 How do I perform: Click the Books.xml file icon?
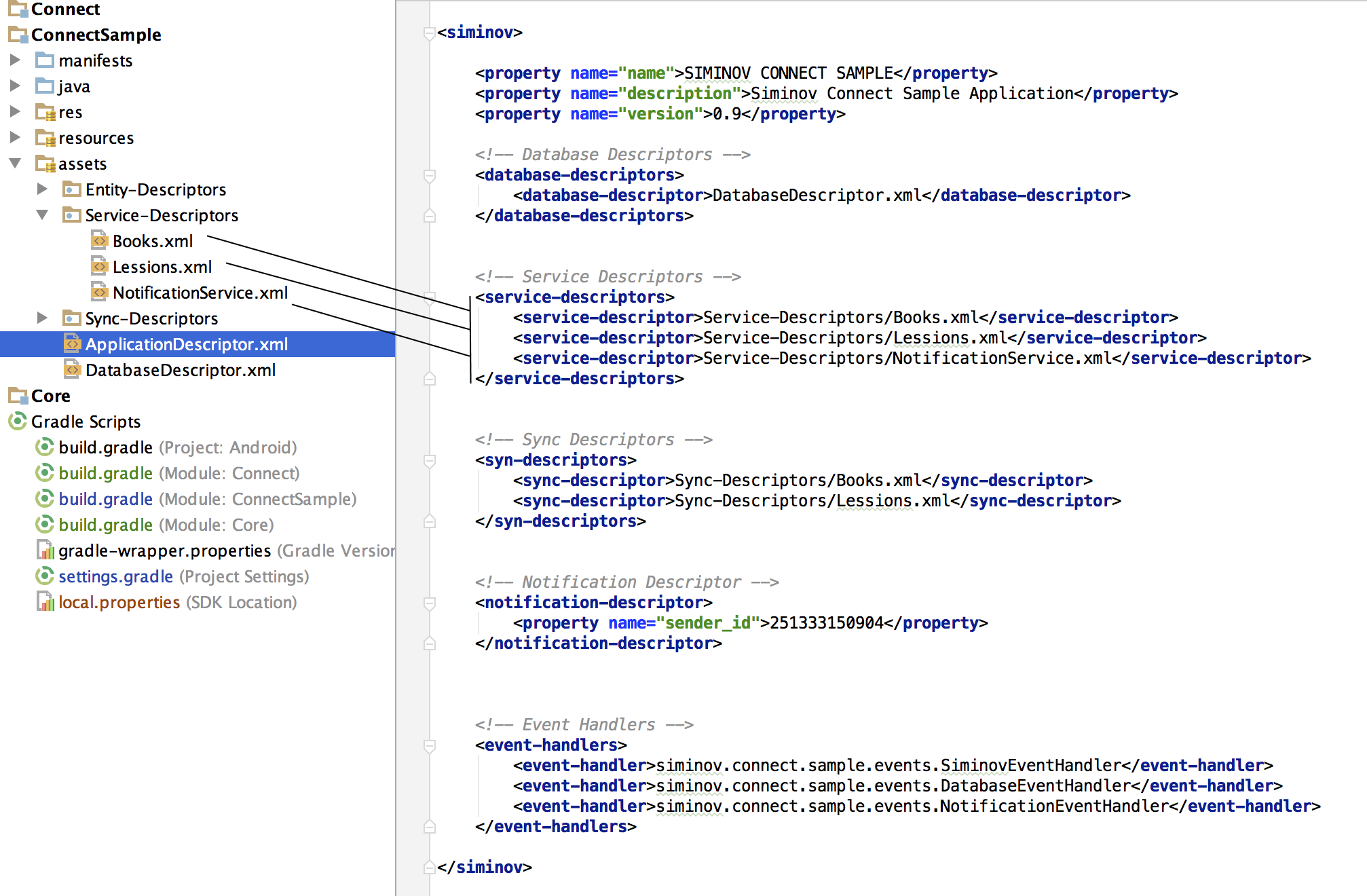[x=99, y=240]
